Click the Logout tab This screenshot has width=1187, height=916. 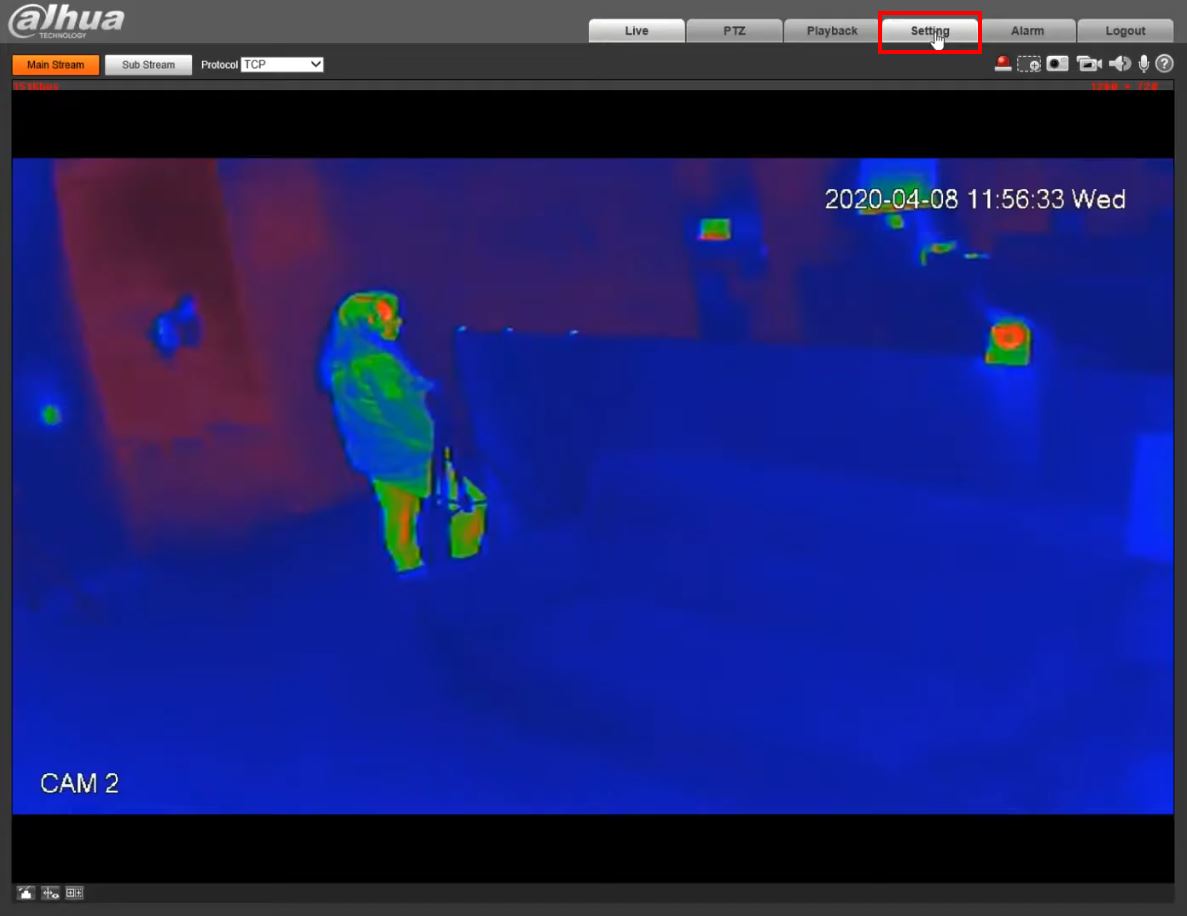pos(1125,31)
